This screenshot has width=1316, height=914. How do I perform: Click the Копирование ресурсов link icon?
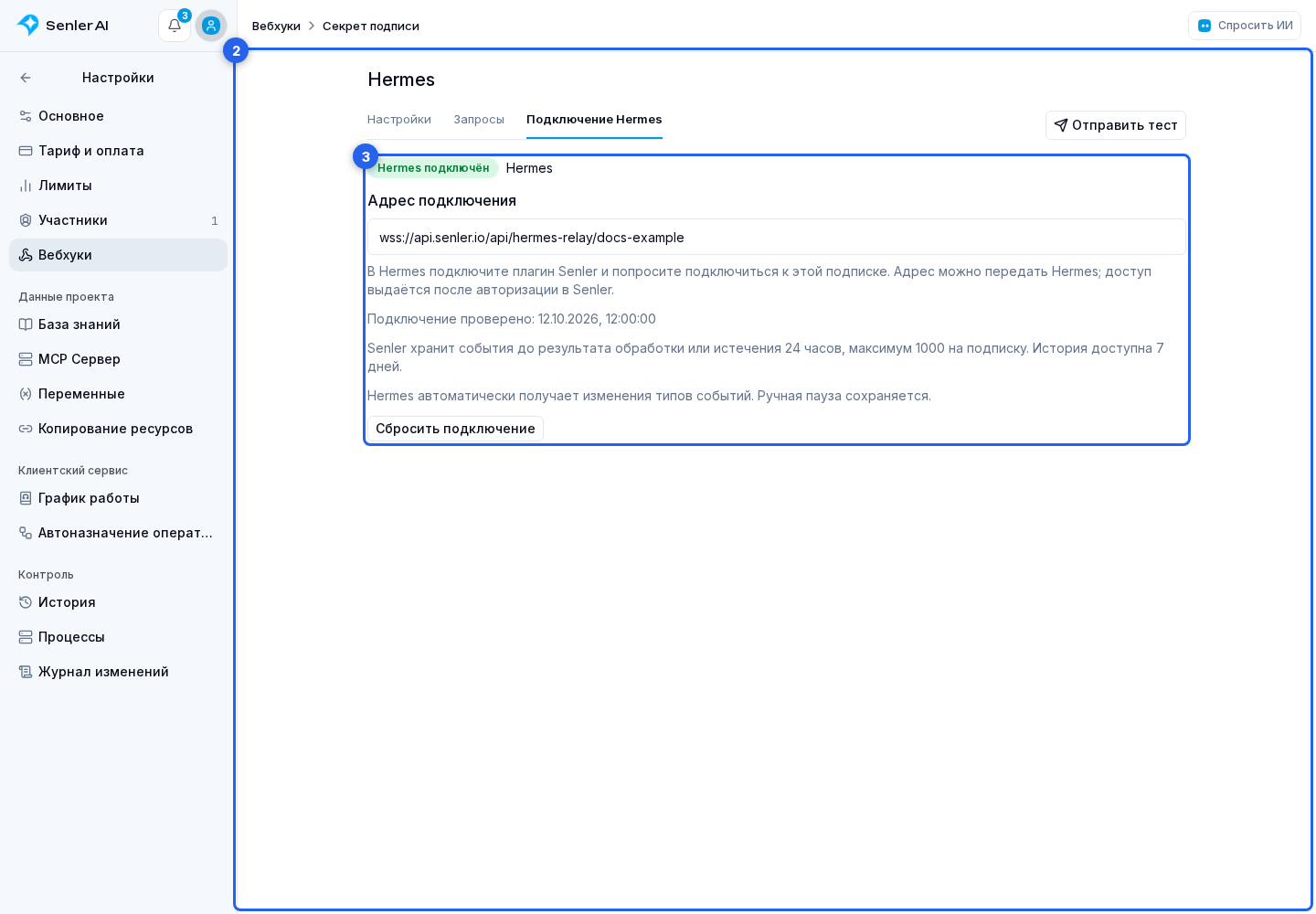tap(26, 429)
